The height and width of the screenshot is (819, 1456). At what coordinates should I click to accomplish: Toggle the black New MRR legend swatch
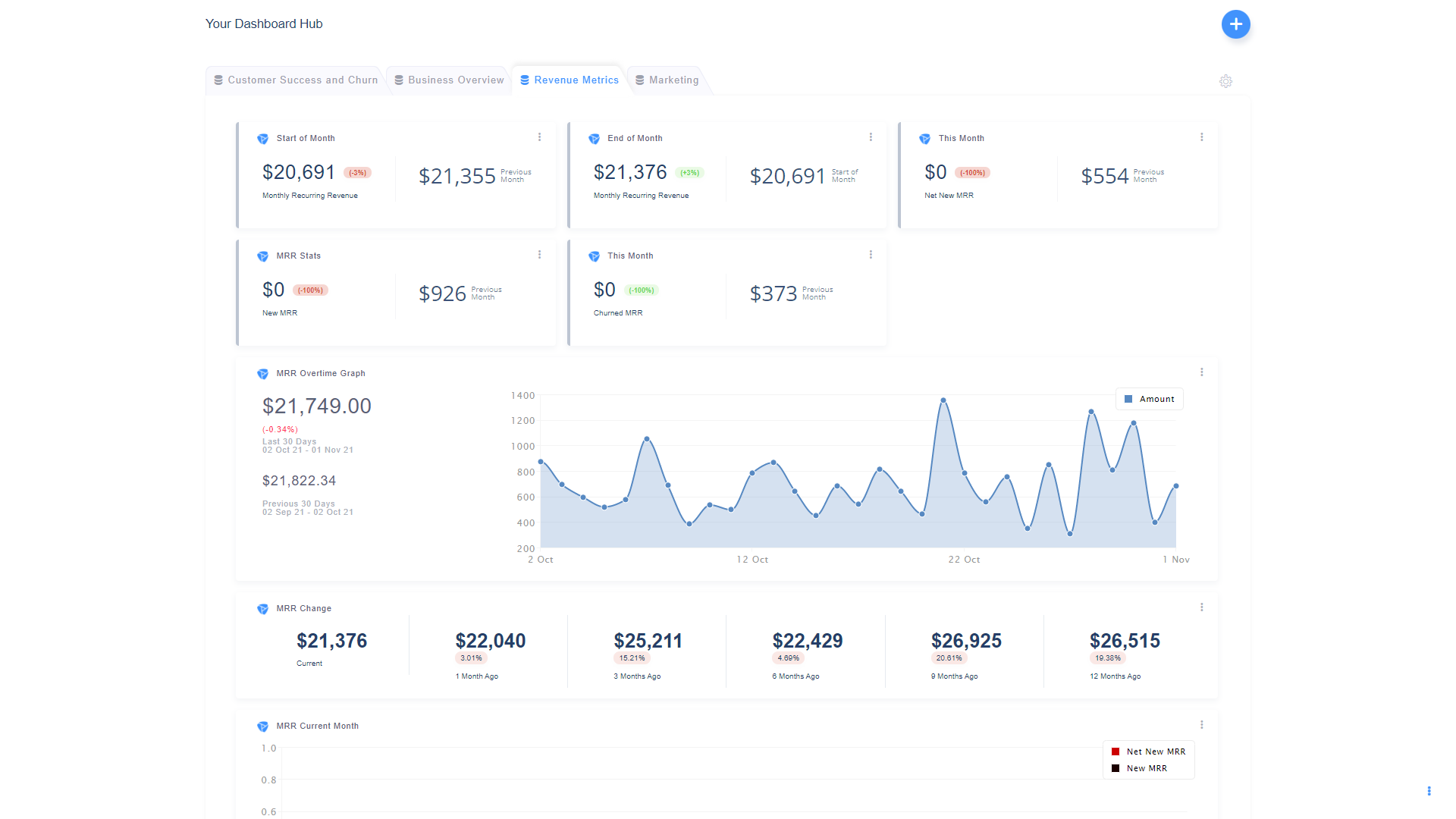[1116, 768]
